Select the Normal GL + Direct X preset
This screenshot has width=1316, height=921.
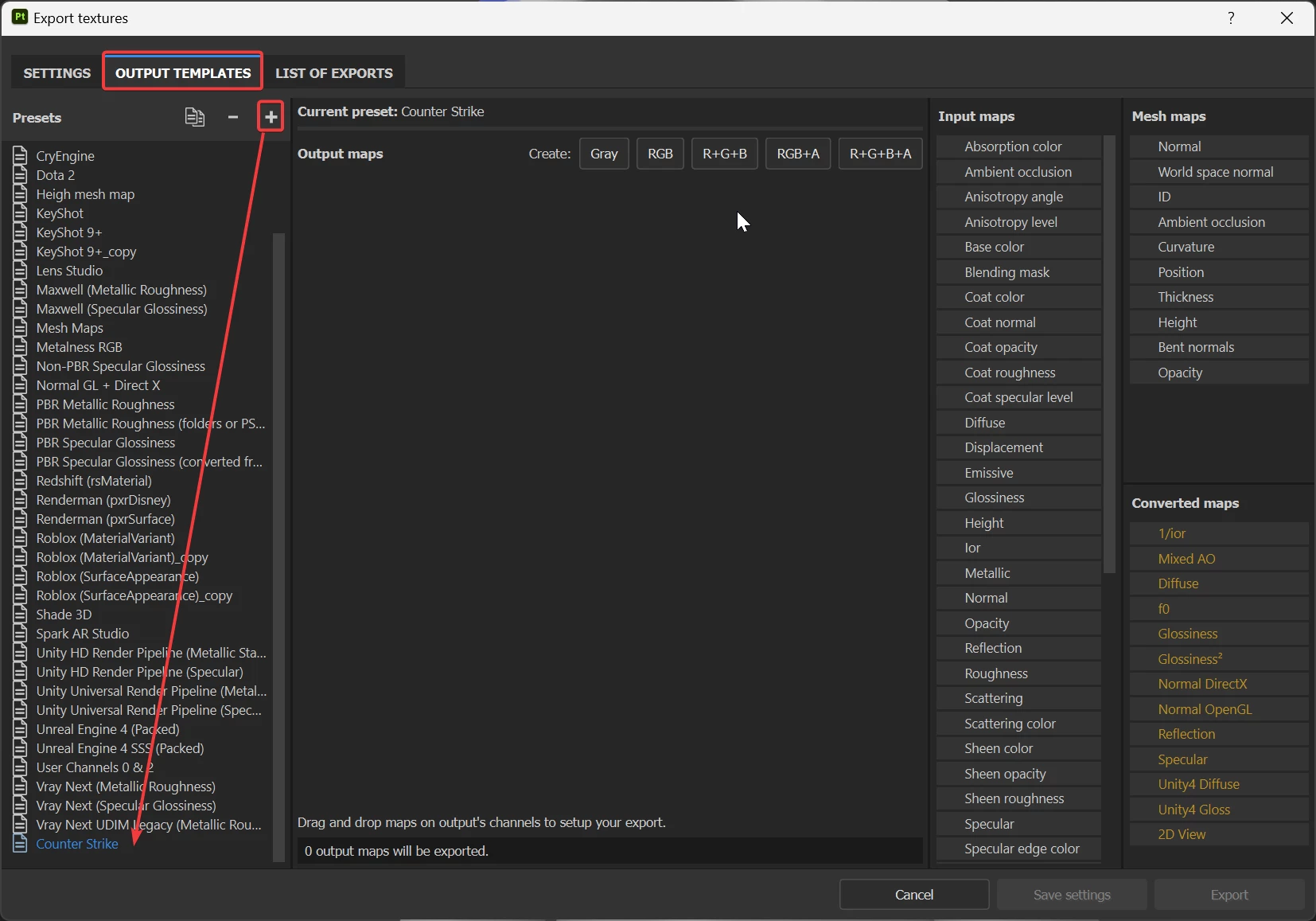pyautogui.click(x=98, y=385)
